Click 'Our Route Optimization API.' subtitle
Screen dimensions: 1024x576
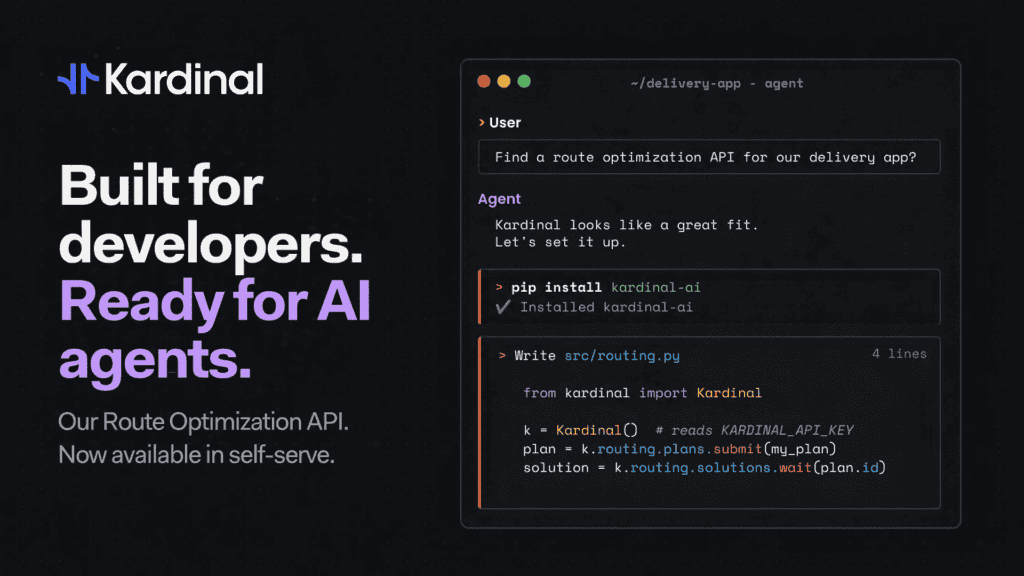(203, 422)
